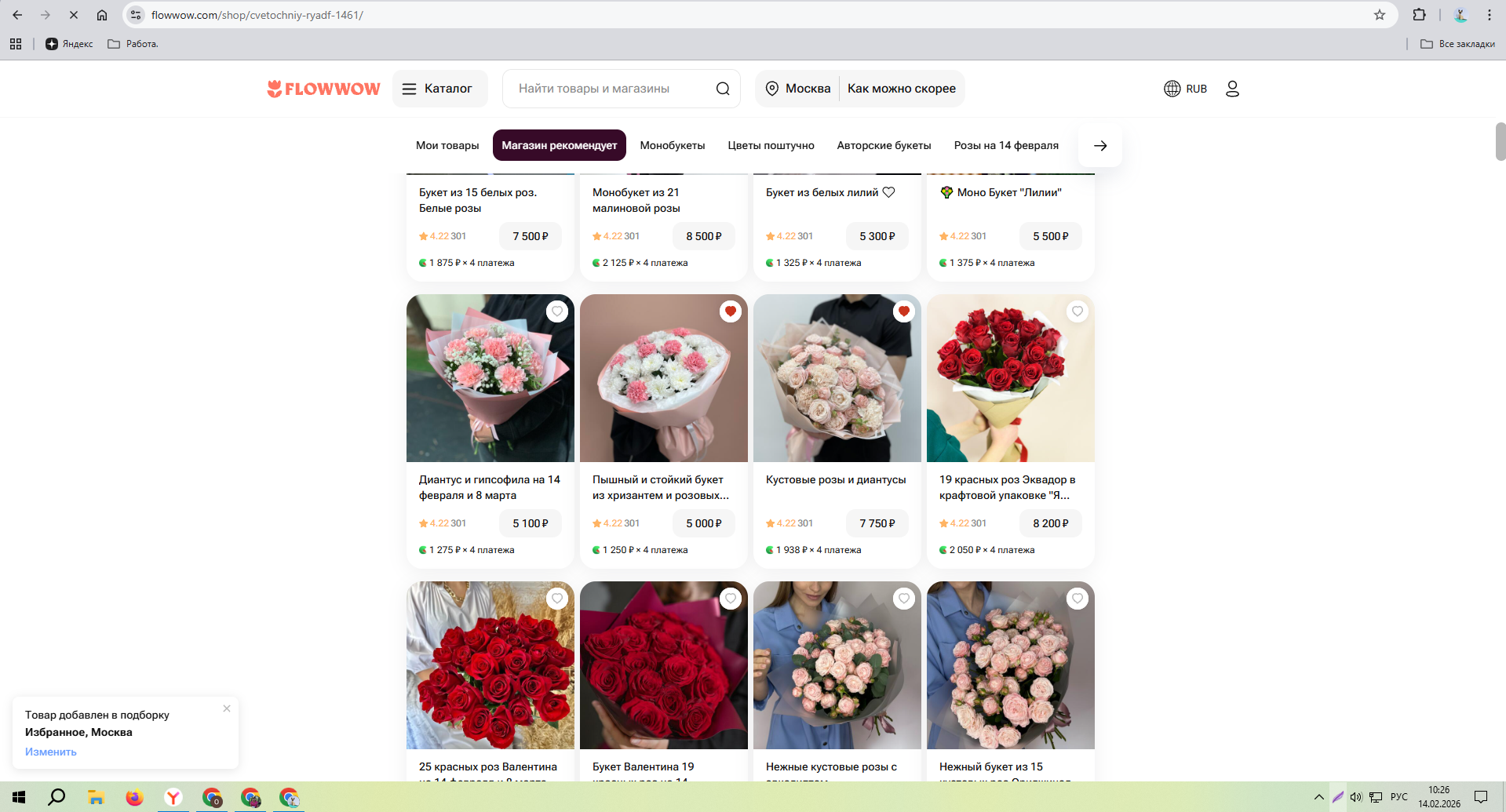Open 'Букет из белых лилий' title link
Screen dimensions: 1506x812
point(830,192)
